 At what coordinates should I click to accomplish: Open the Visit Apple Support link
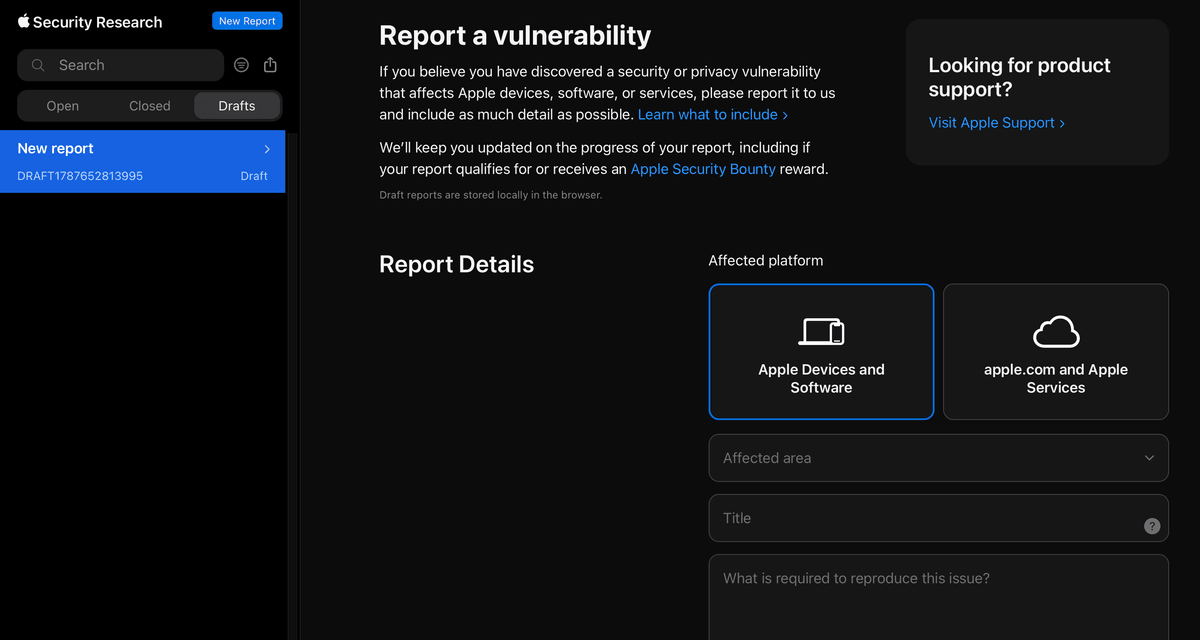(x=997, y=122)
